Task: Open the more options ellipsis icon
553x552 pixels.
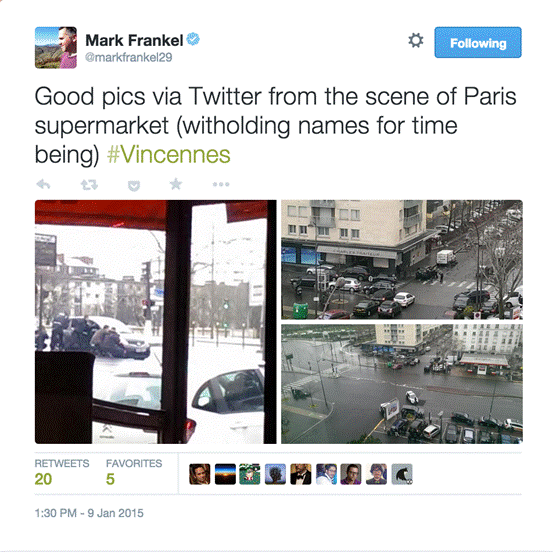Action: [x=221, y=184]
